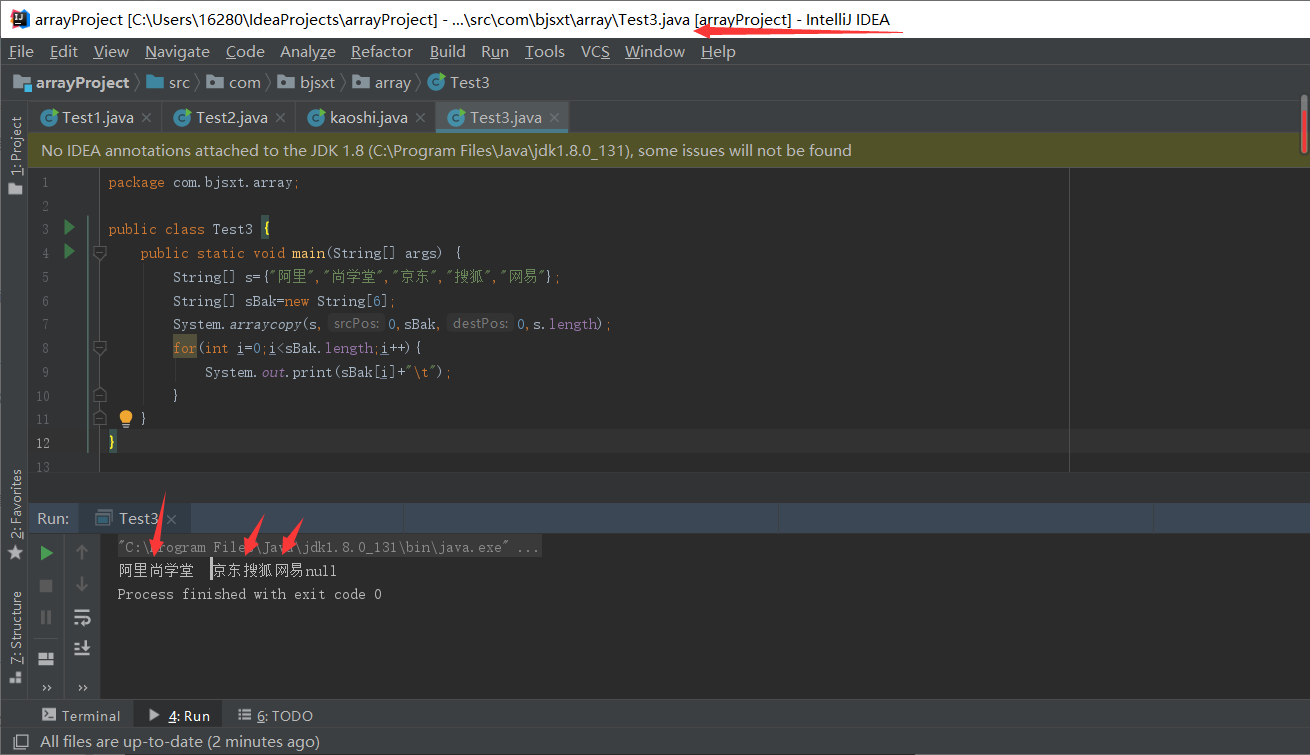Viewport: 1310px width, 755px height.
Task: Click bjsxt package in navigation breadcrumb
Action: [x=306, y=82]
